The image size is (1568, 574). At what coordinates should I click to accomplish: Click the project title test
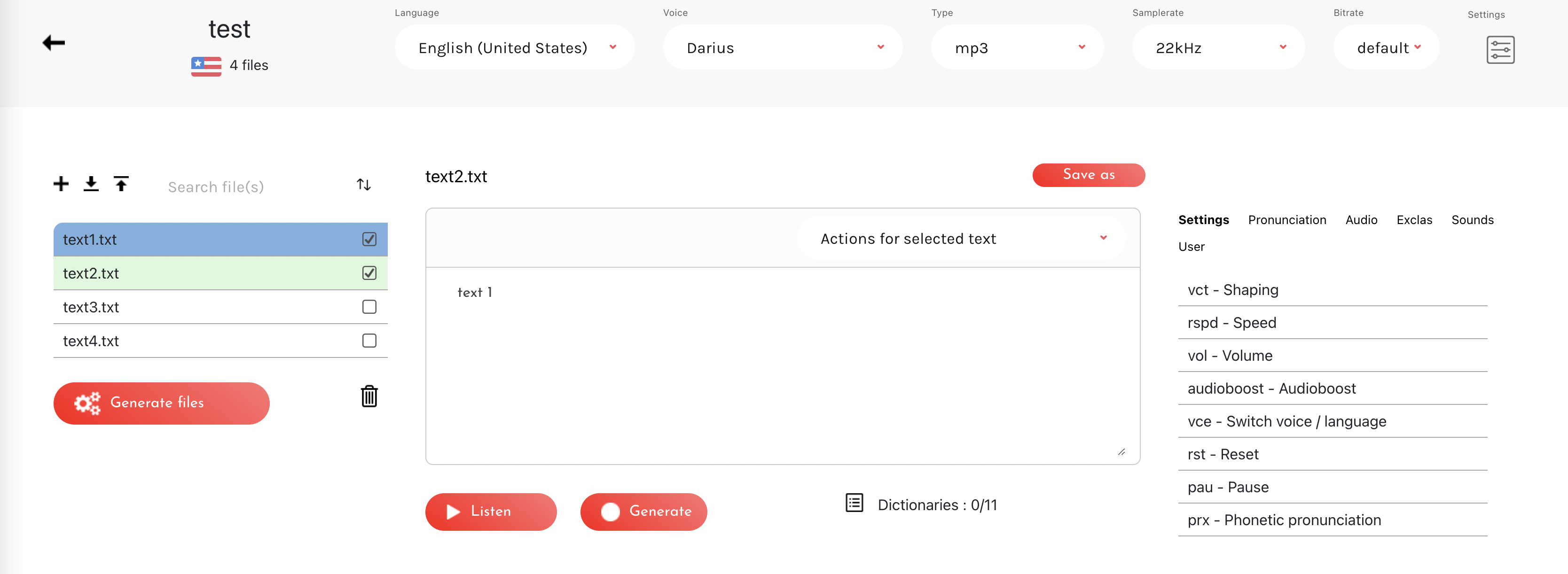click(x=229, y=29)
